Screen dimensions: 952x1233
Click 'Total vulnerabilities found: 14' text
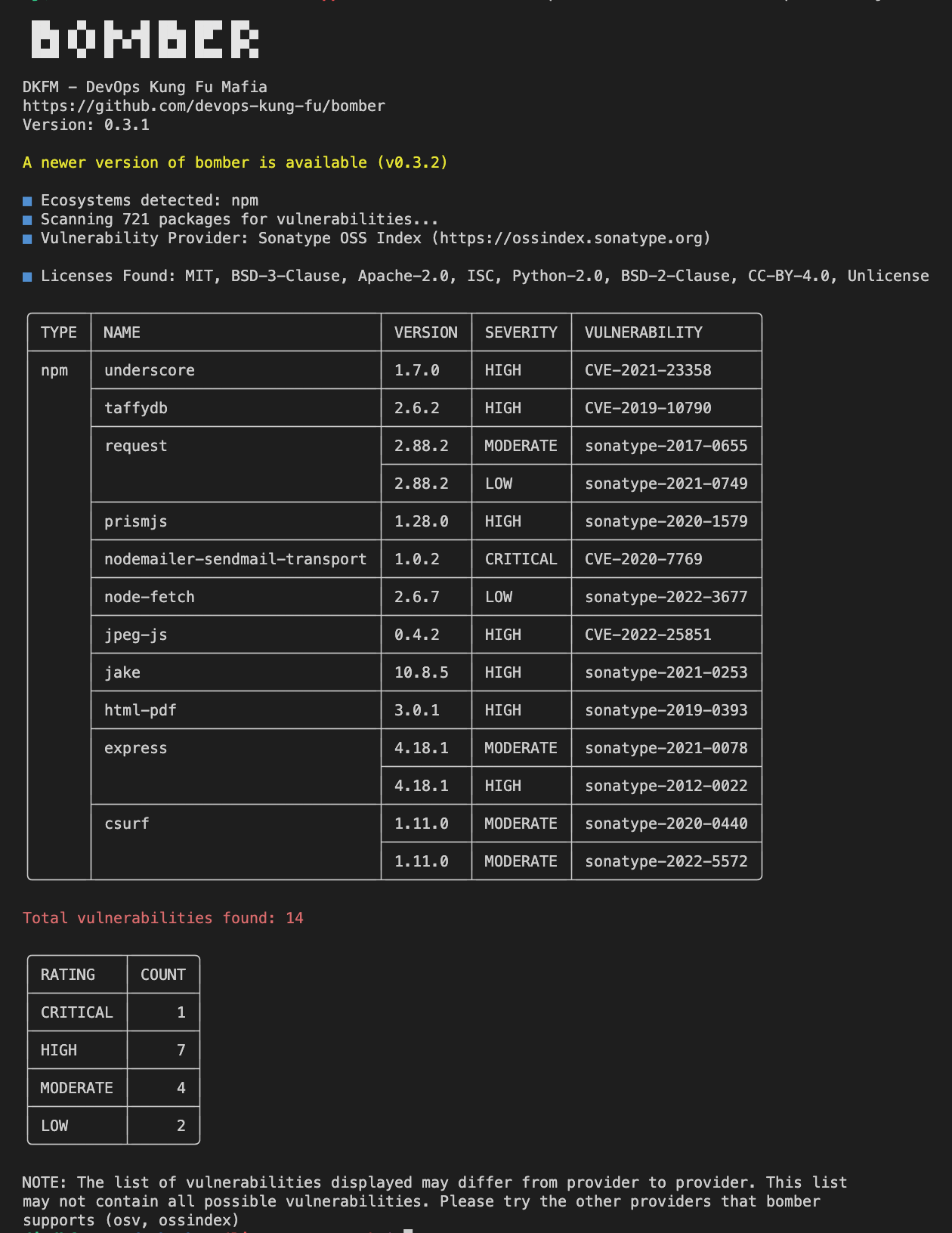(163, 918)
